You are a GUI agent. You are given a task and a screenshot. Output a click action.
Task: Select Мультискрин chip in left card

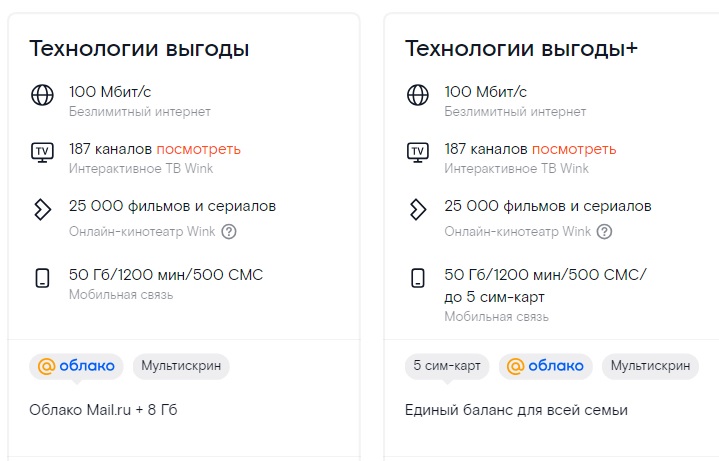coord(180,366)
